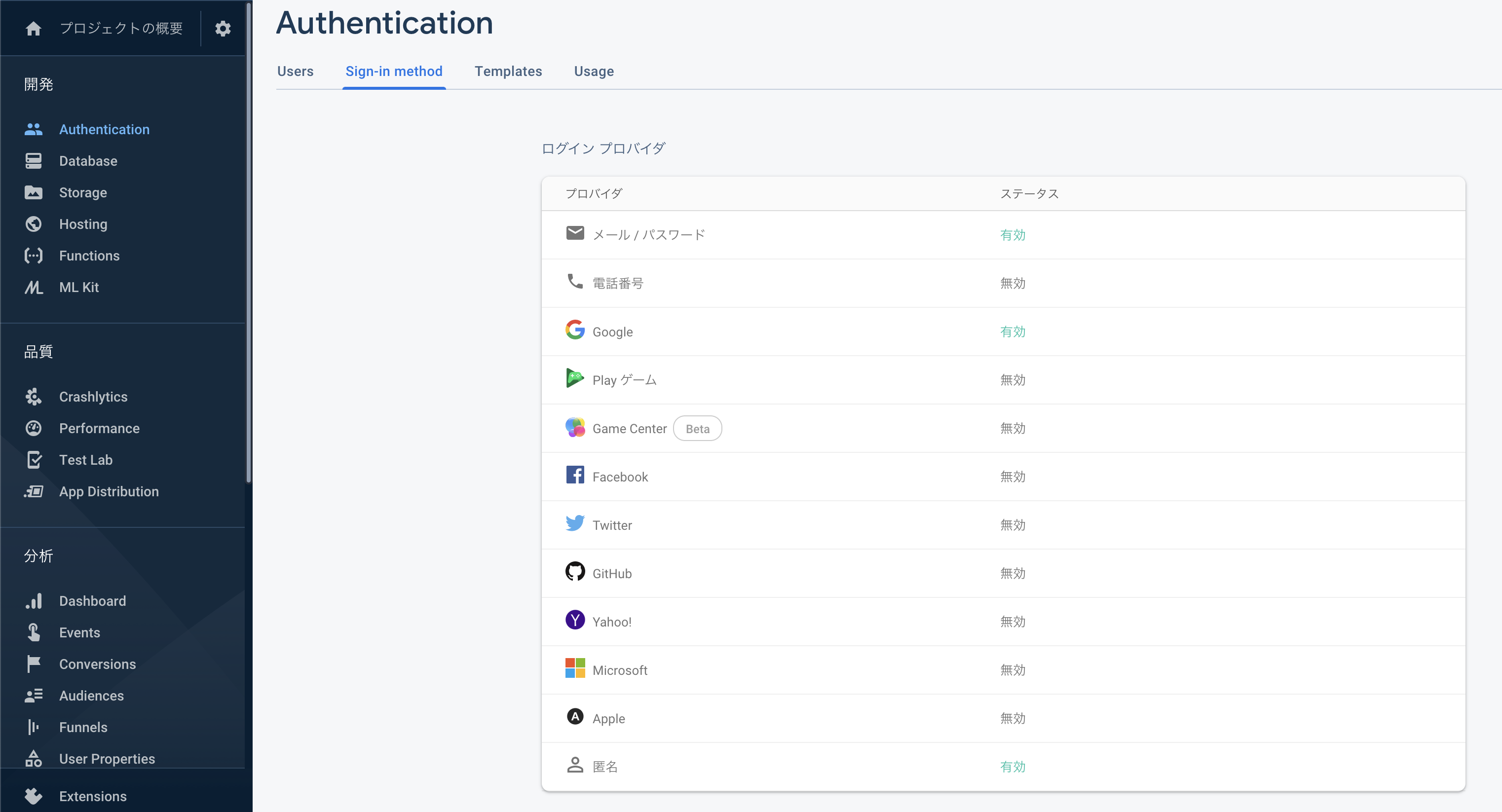This screenshot has width=1502, height=812.
Task: Switch to the Usage tab
Action: point(594,71)
